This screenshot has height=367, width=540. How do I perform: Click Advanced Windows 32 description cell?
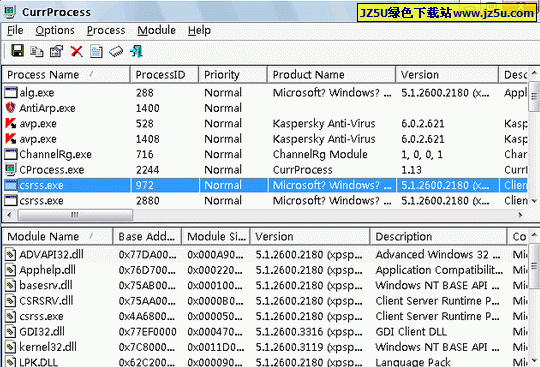(438, 254)
